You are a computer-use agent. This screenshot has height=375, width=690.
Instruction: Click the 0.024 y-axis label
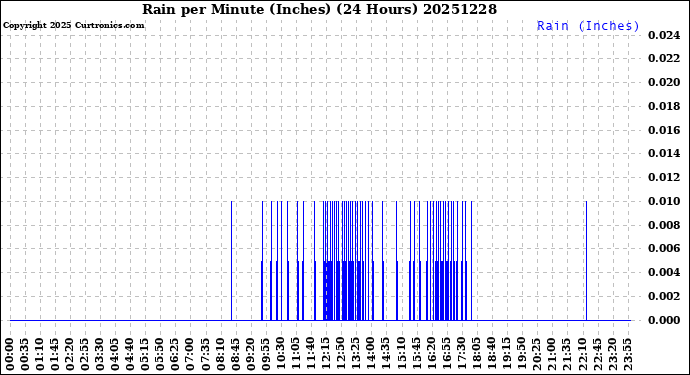tap(664, 35)
